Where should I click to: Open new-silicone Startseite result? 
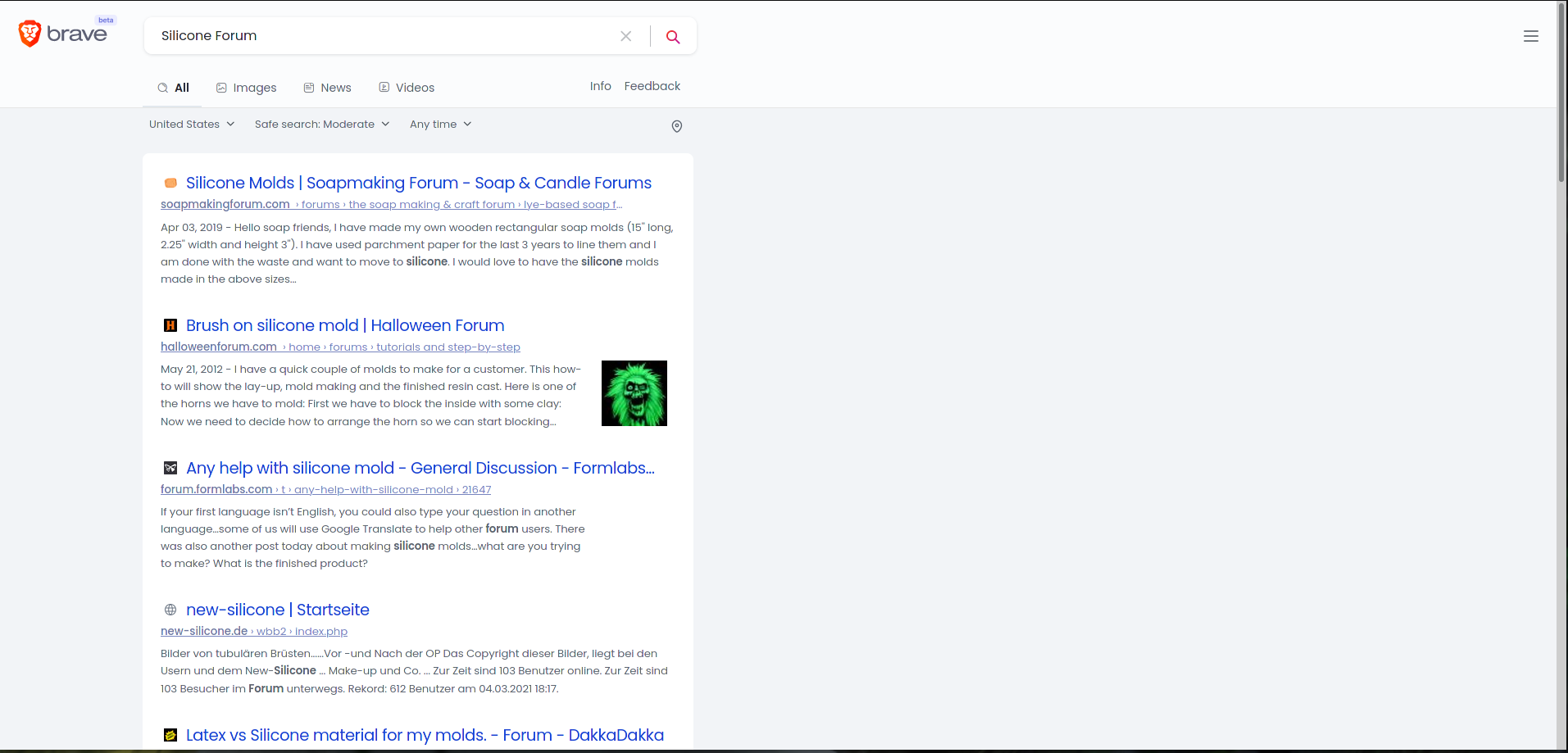tap(278, 610)
